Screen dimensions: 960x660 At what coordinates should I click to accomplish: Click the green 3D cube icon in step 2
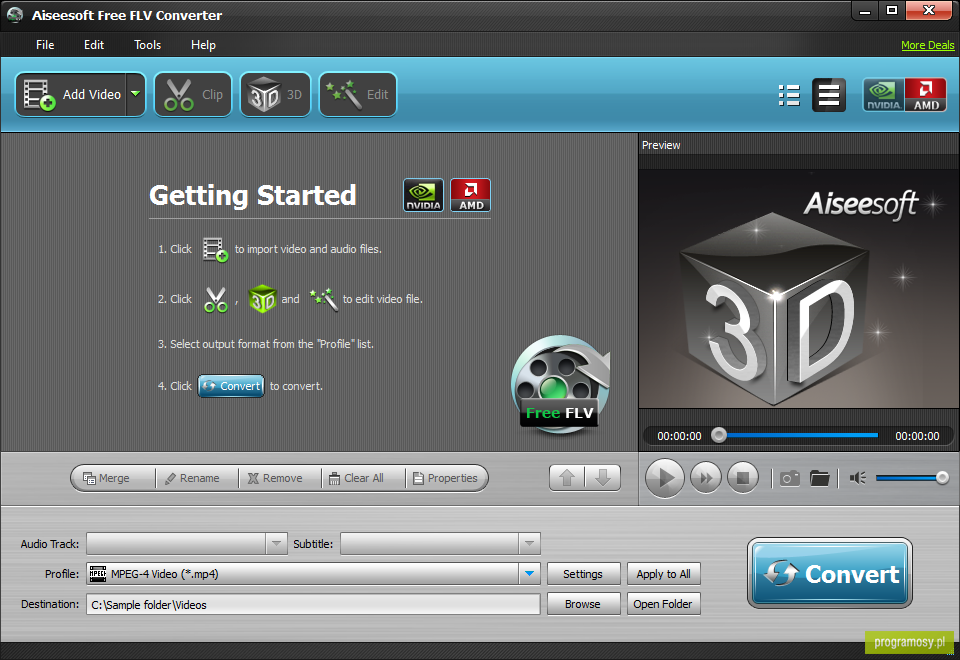coord(262,299)
